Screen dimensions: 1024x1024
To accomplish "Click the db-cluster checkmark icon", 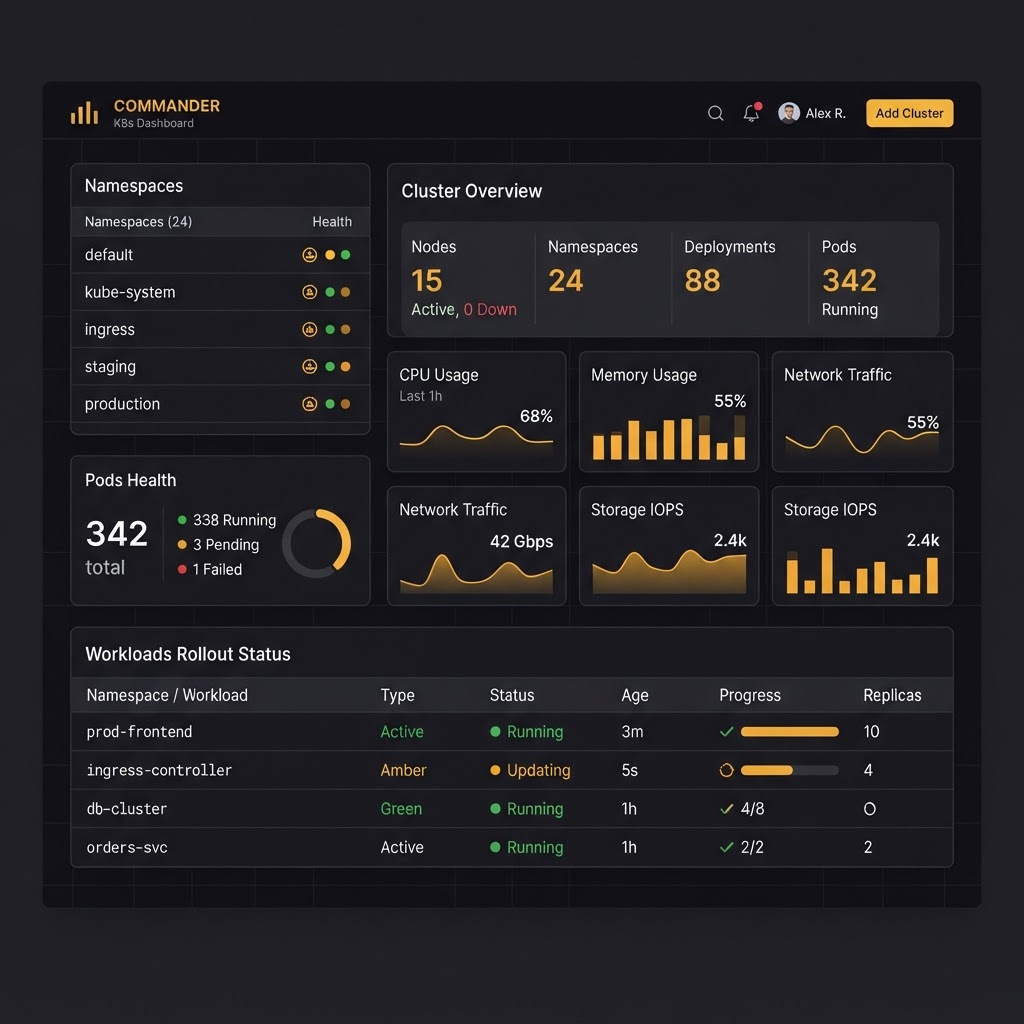I will point(726,808).
